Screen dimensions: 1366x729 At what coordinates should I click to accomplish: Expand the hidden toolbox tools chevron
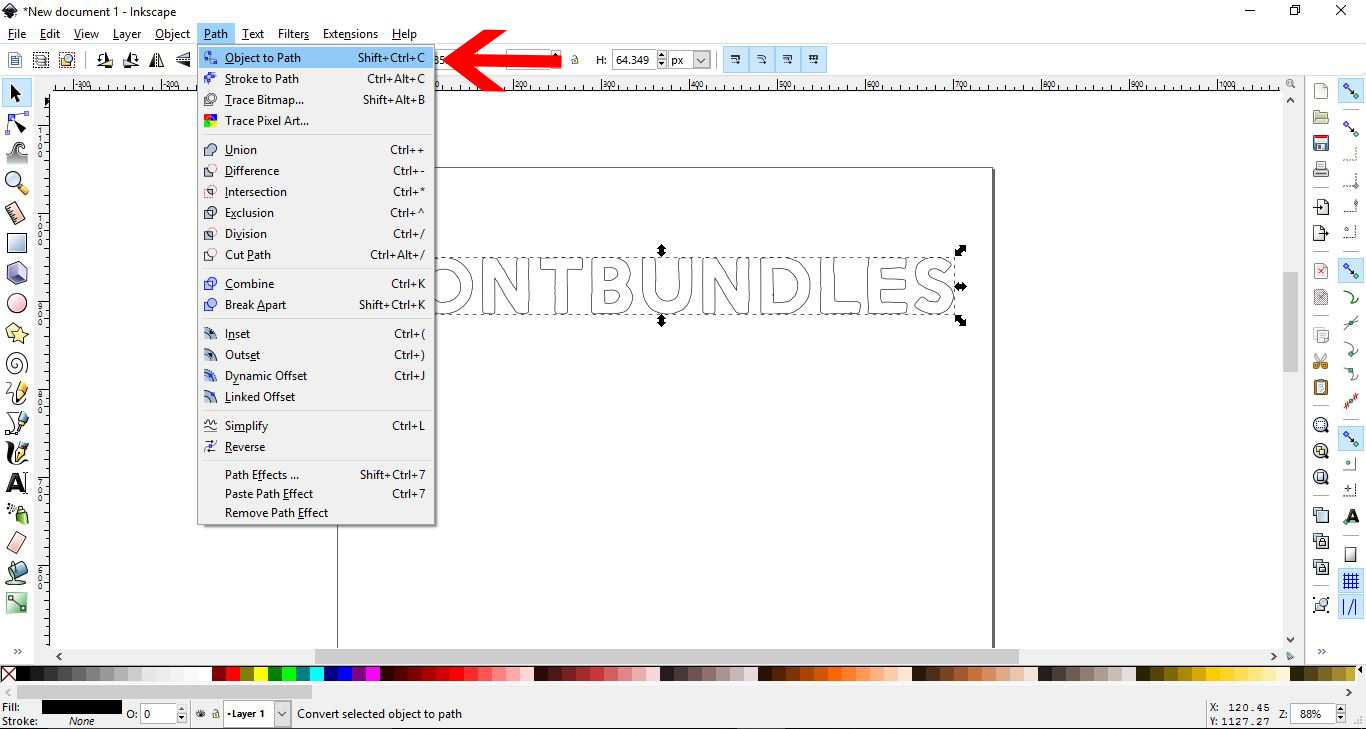coord(17,652)
